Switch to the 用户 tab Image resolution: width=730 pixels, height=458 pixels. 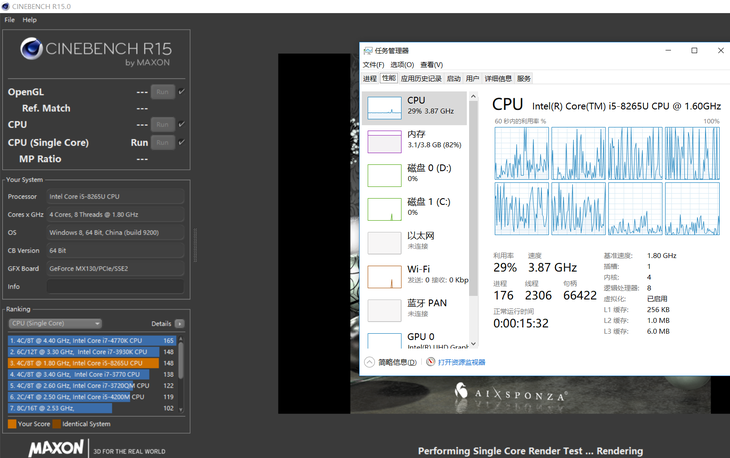472,79
